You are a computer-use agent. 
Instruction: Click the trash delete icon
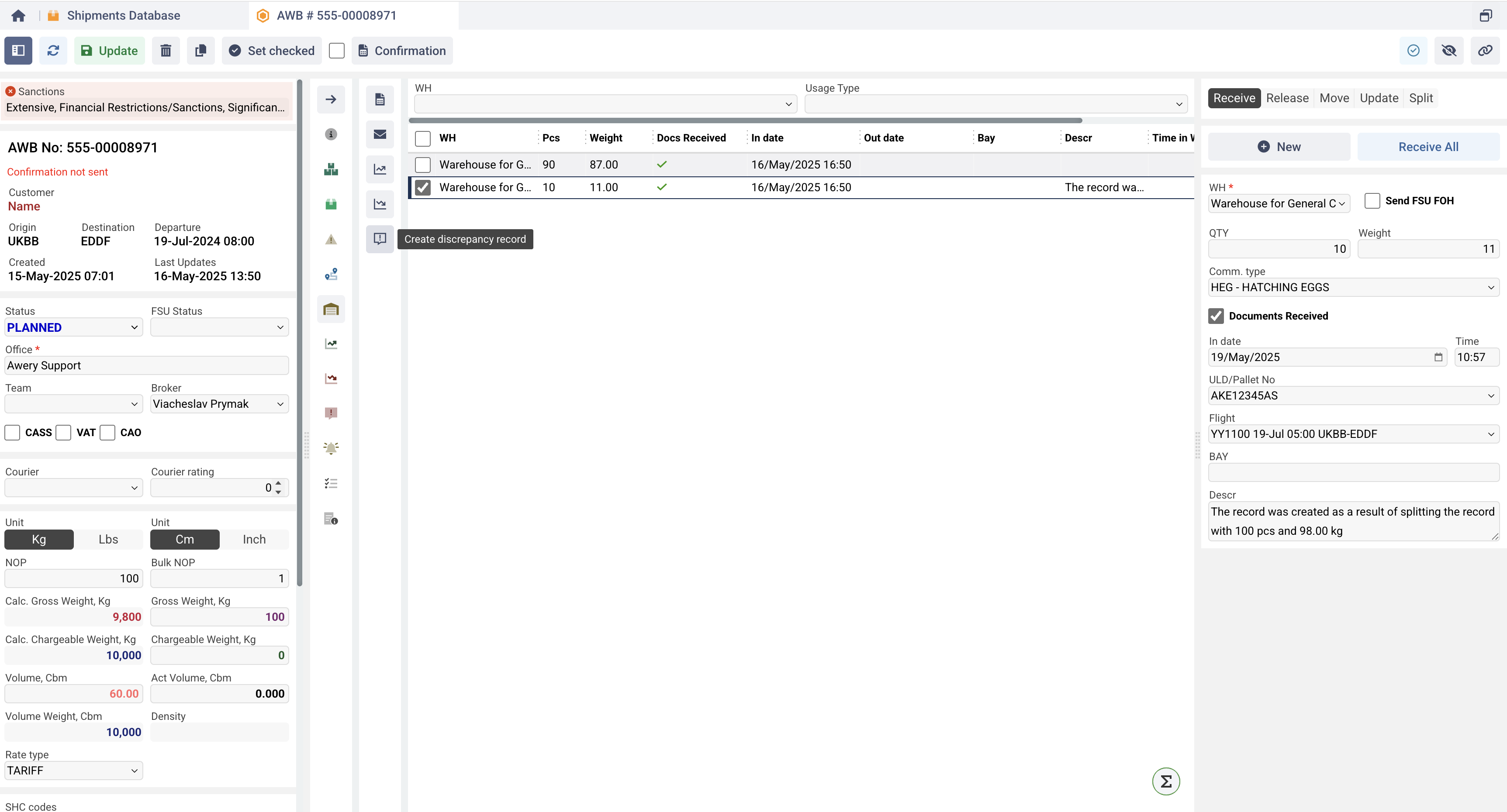click(166, 51)
